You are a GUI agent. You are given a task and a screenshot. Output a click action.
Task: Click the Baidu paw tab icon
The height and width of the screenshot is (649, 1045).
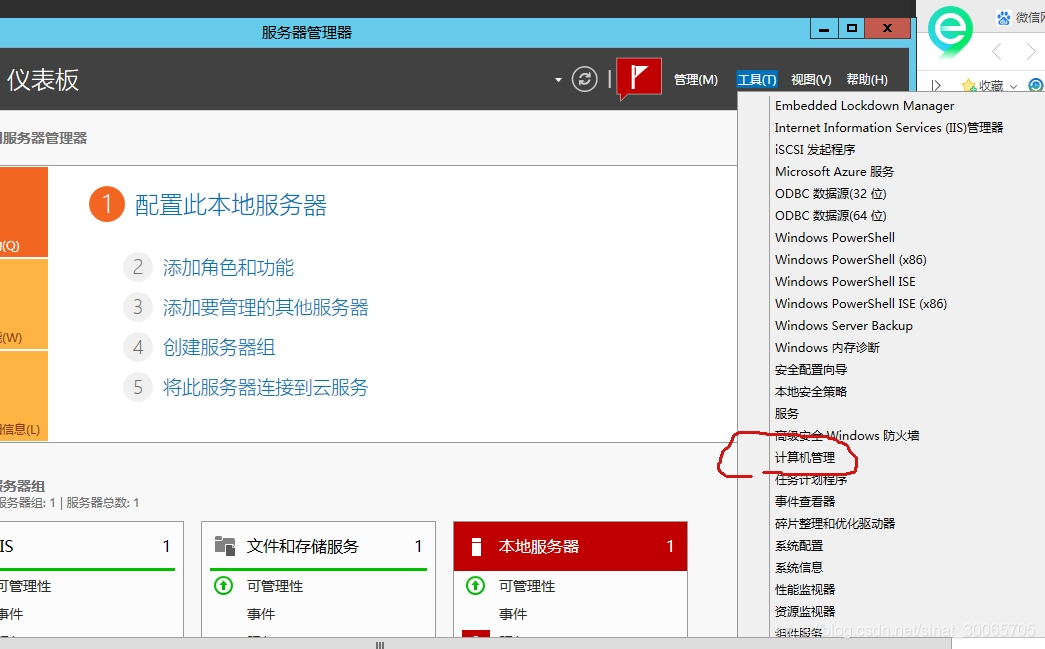pos(1003,18)
